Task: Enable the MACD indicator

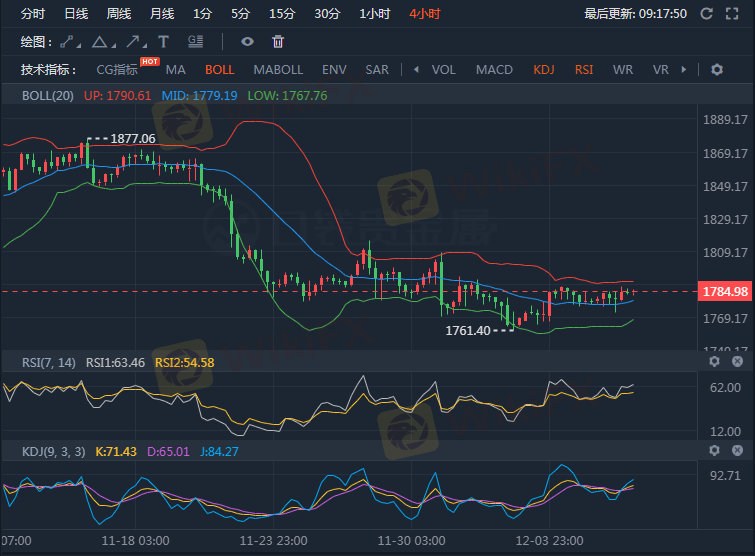Action: click(x=494, y=70)
